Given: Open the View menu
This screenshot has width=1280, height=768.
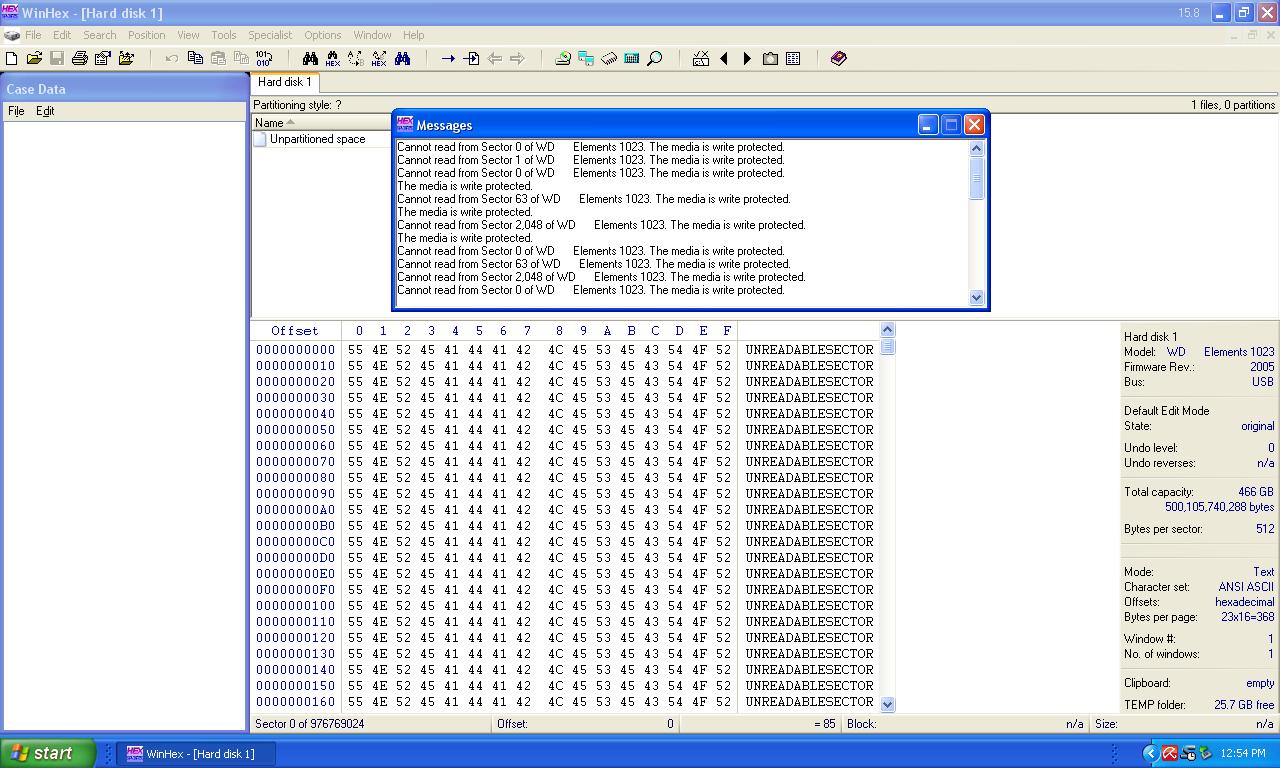Looking at the screenshot, I should pyautogui.click(x=188, y=35).
